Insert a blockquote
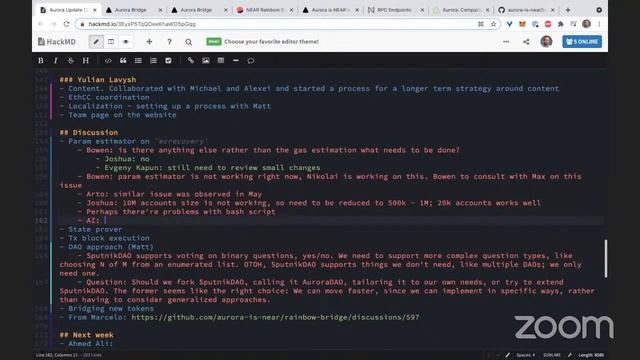The width and height of the screenshot is (640, 360). [123, 60]
